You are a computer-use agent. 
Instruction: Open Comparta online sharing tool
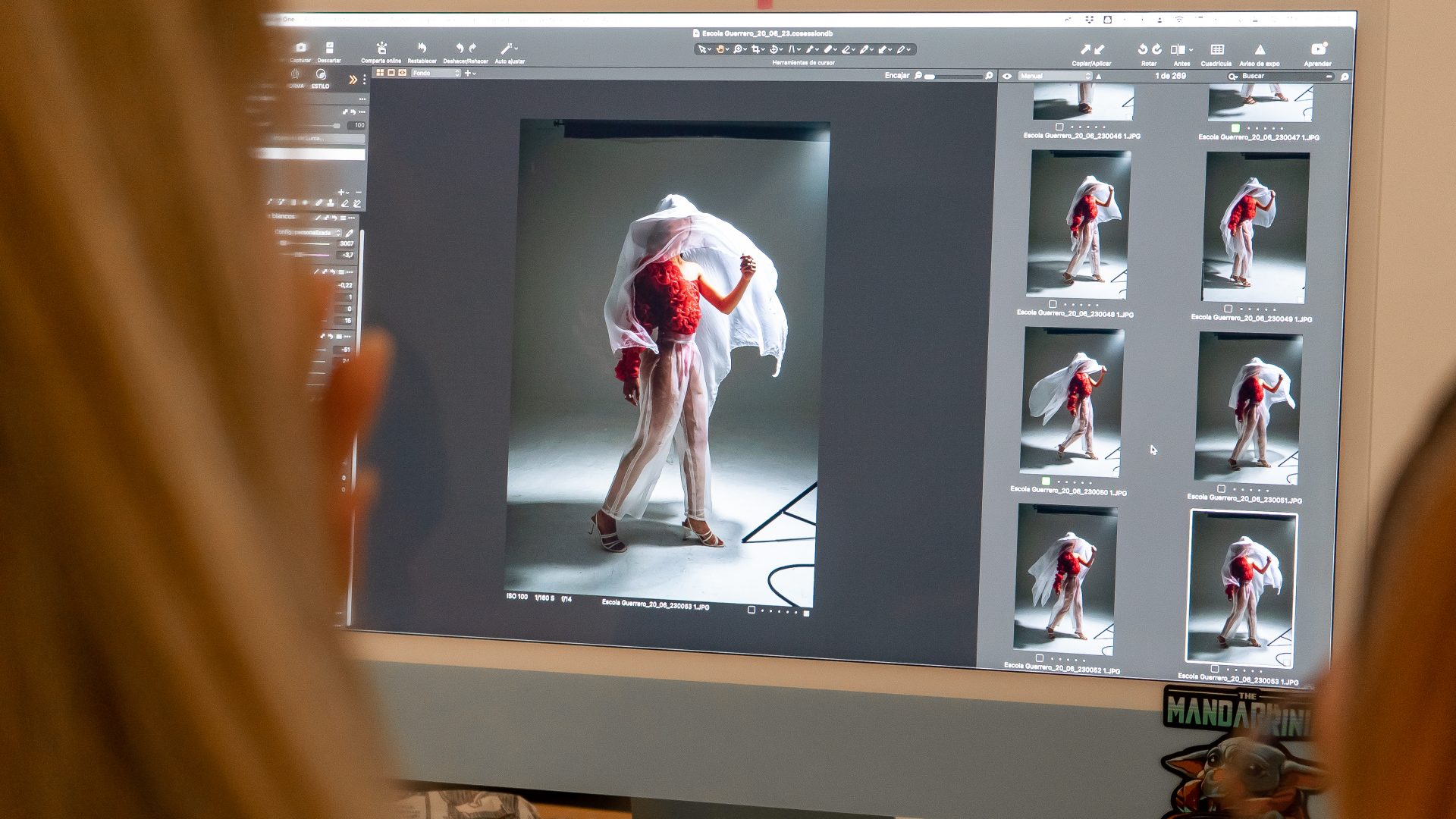click(x=381, y=48)
